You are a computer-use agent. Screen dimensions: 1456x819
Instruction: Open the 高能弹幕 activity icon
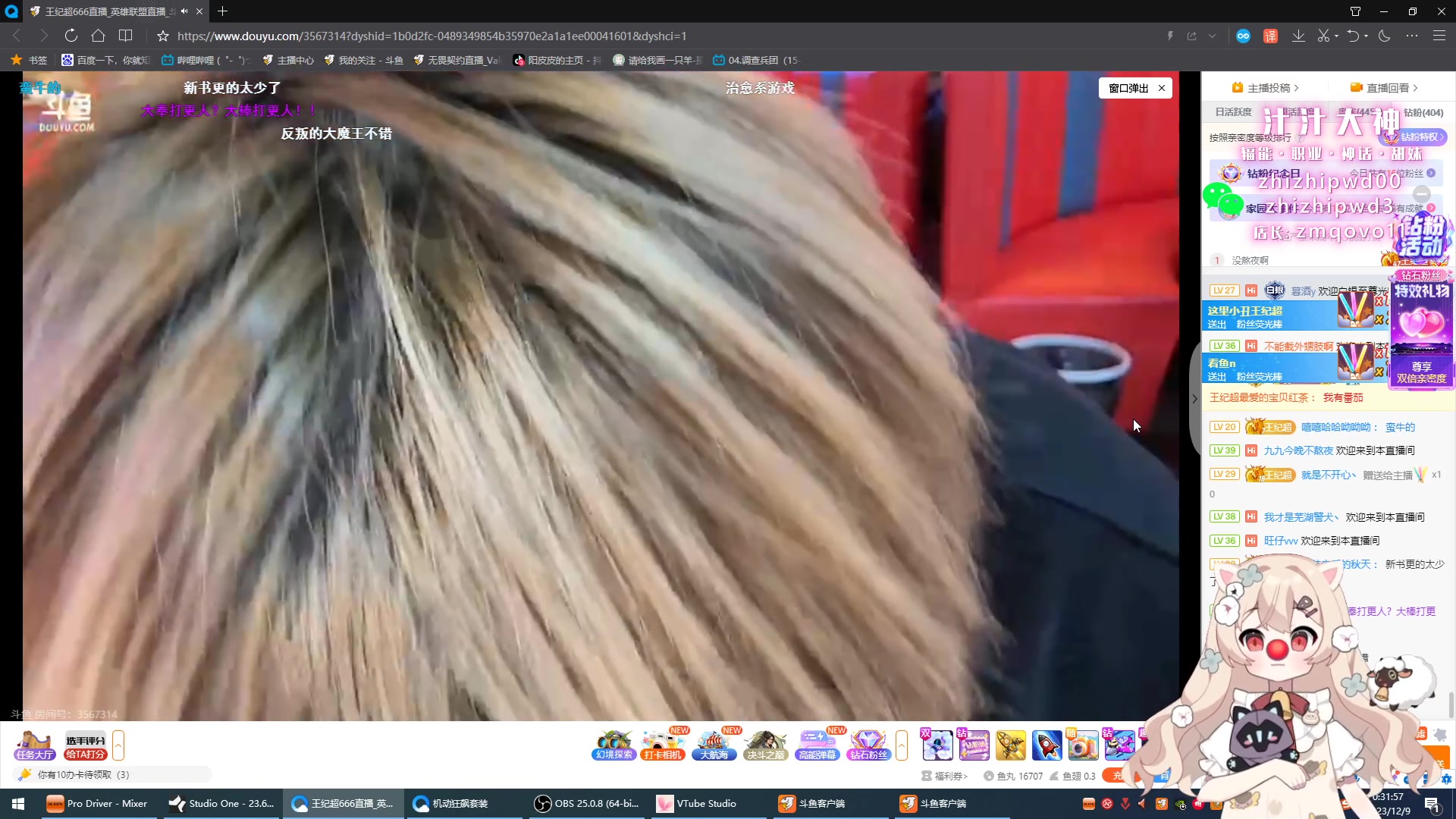(817, 745)
